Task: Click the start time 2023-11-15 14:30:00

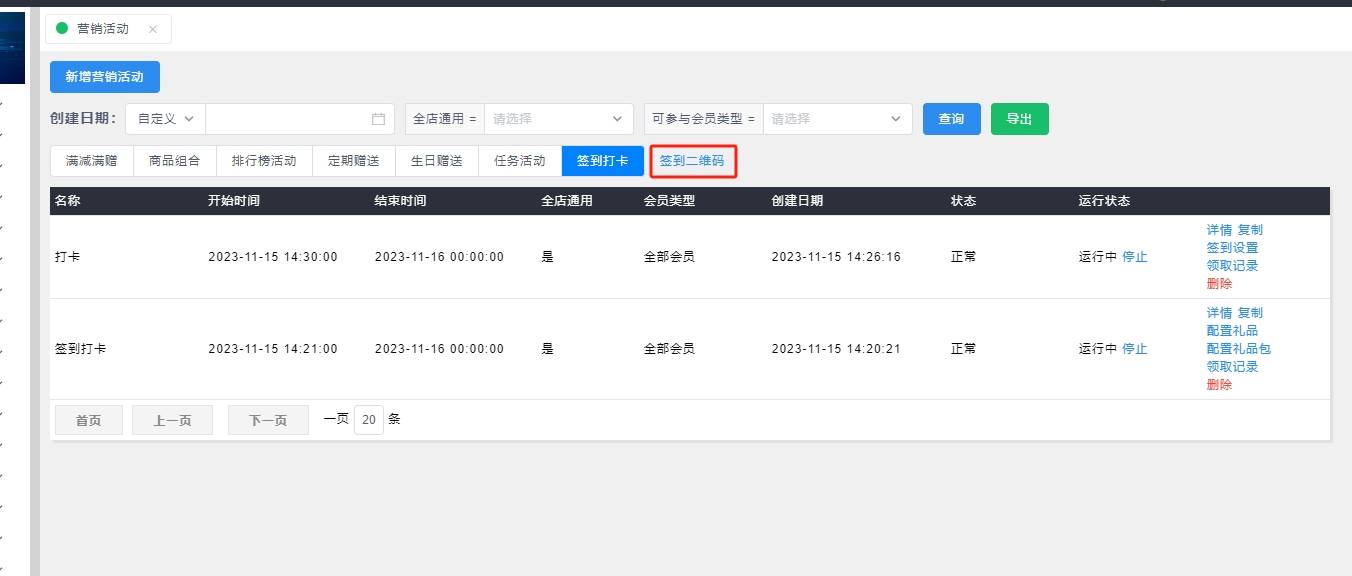Action: [x=273, y=257]
